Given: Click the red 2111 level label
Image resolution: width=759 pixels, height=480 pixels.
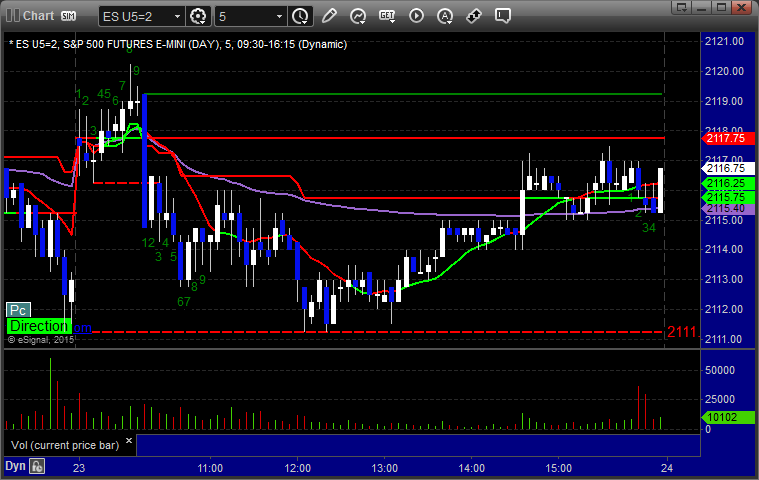Looking at the screenshot, I should click(682, 332).
